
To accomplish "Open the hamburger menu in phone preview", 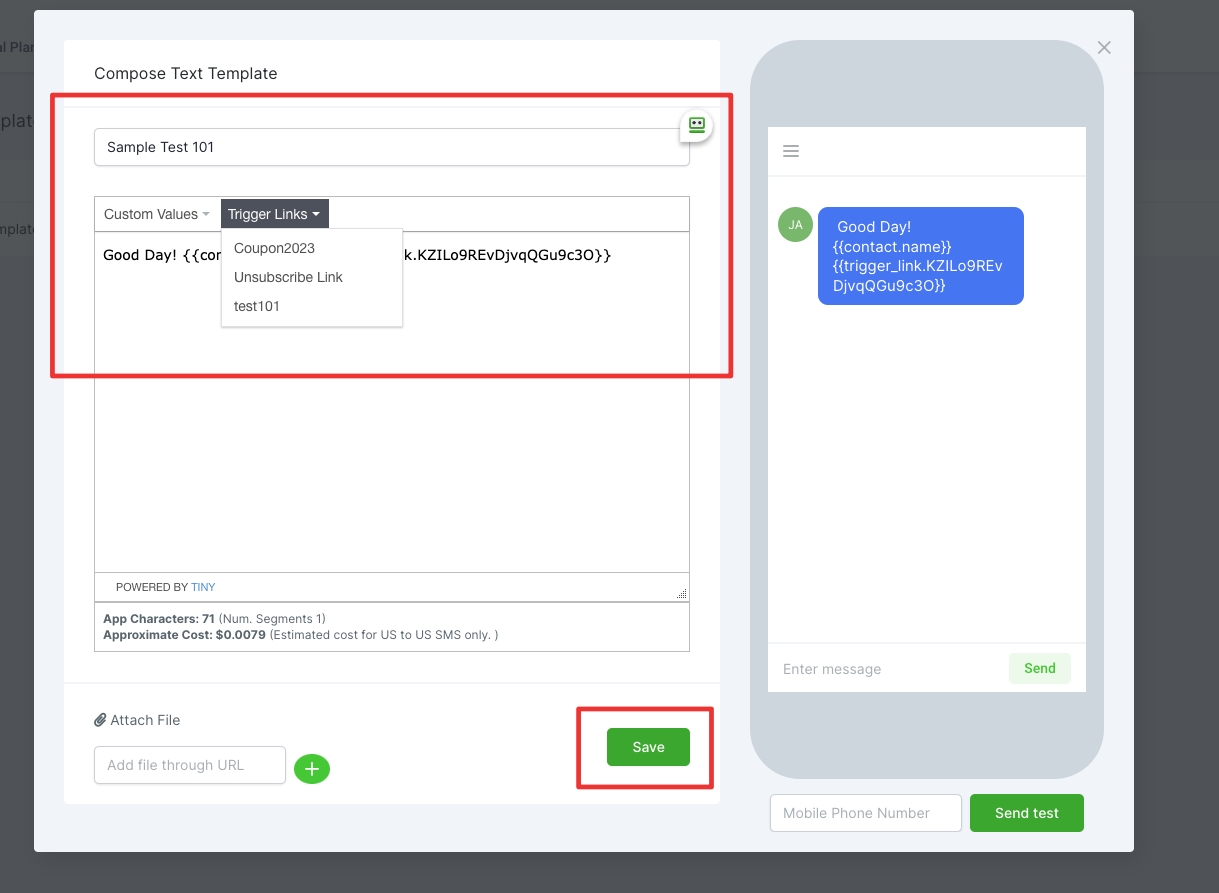I will 791,152.
